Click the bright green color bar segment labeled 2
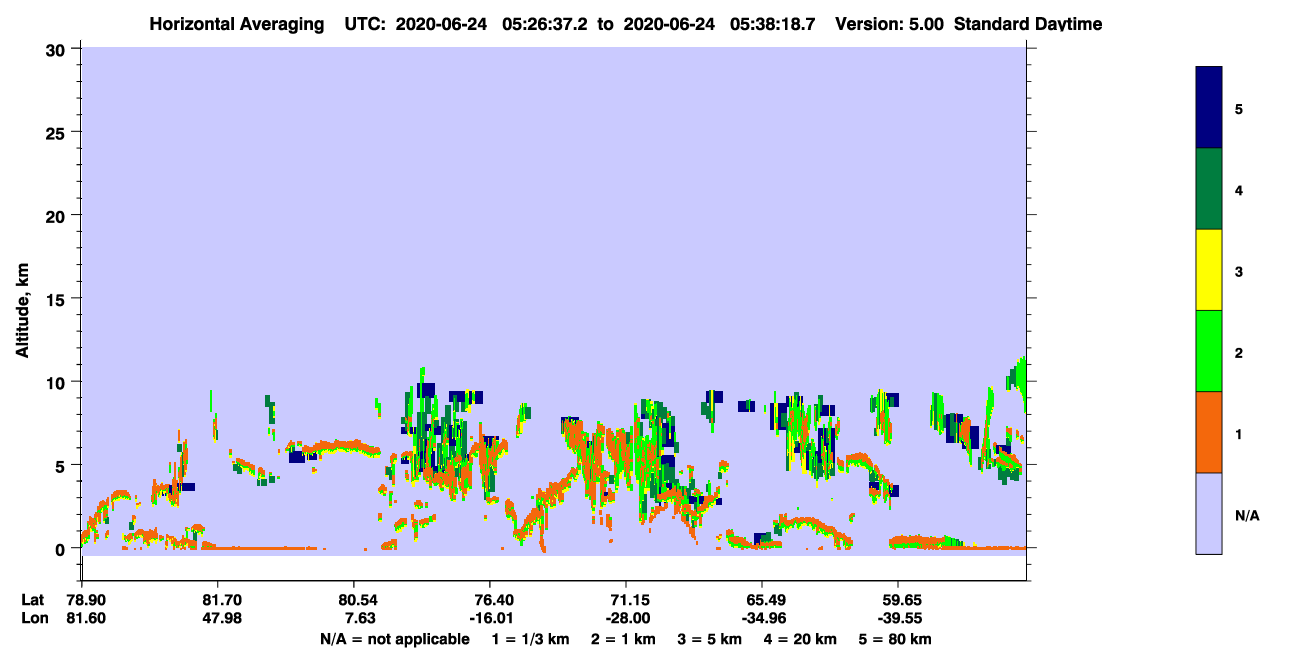1300x667 pixels. [x=1208, y=351]
